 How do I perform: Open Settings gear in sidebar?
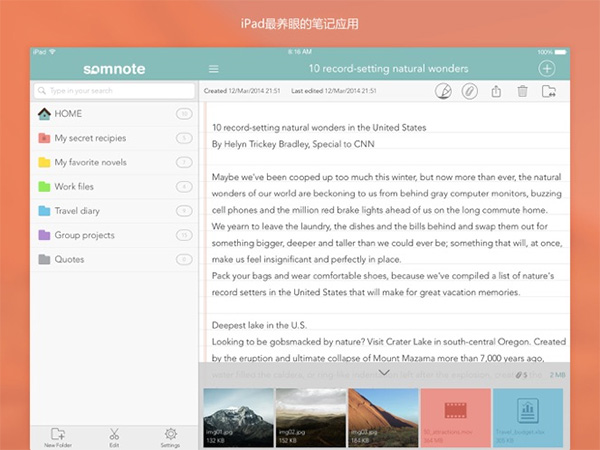[170, 437]
